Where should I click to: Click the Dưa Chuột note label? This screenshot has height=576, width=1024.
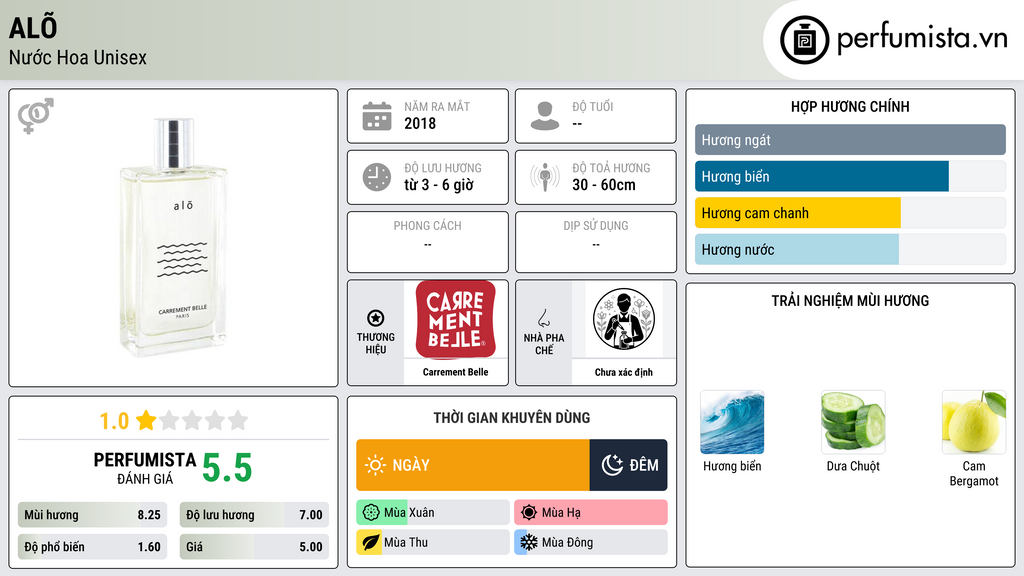coord(853,466)
